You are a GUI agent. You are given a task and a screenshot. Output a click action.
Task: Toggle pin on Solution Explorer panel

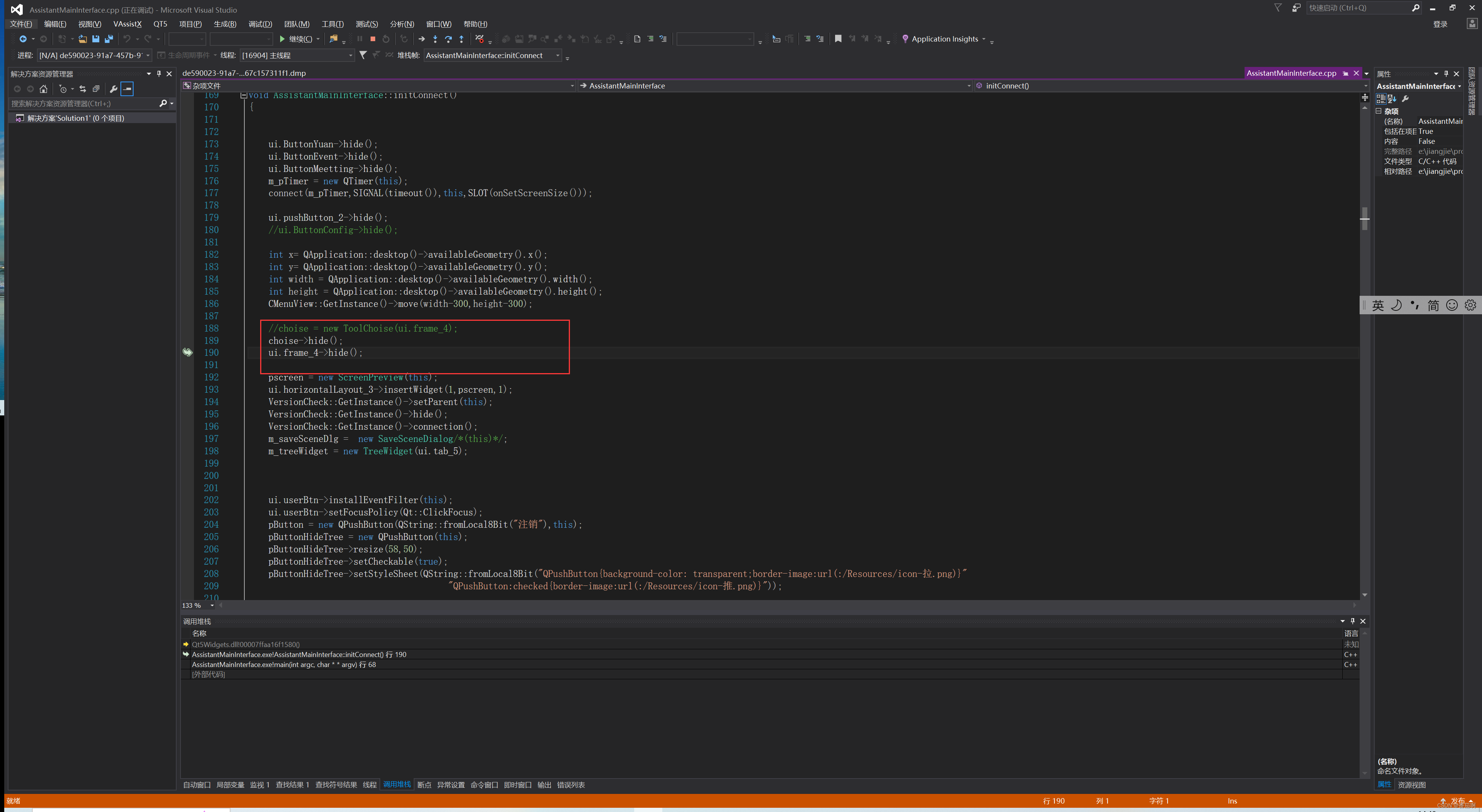coord(159,73)
